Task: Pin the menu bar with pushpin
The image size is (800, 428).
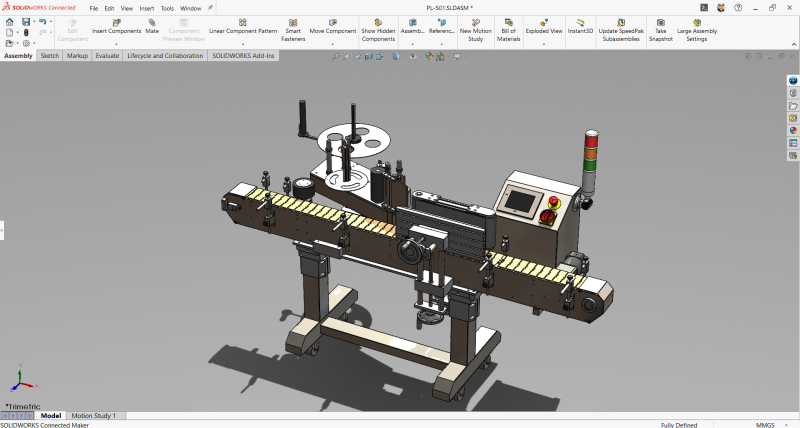Action: 211,8
